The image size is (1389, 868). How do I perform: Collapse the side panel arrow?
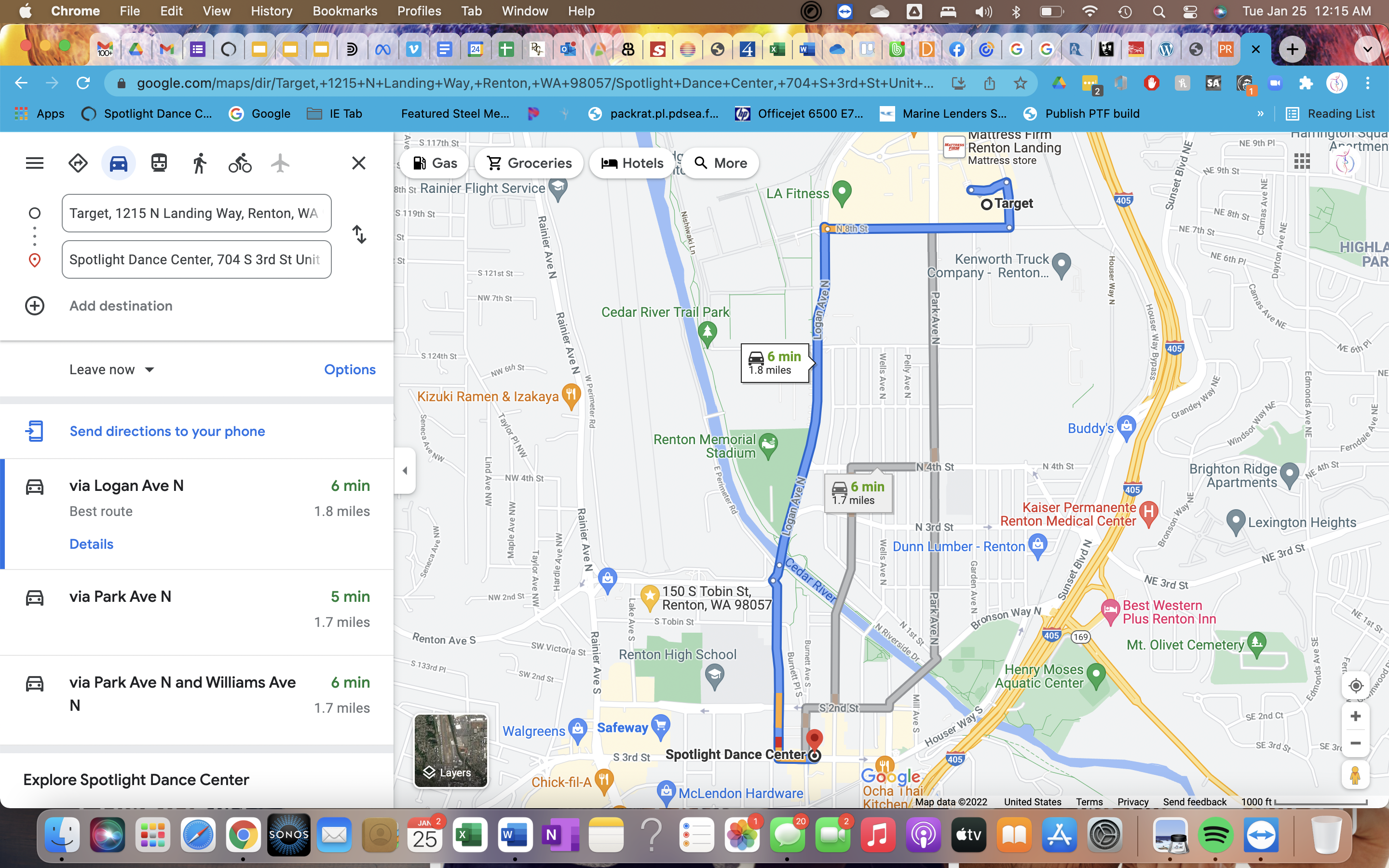click(x=405, y=471)
